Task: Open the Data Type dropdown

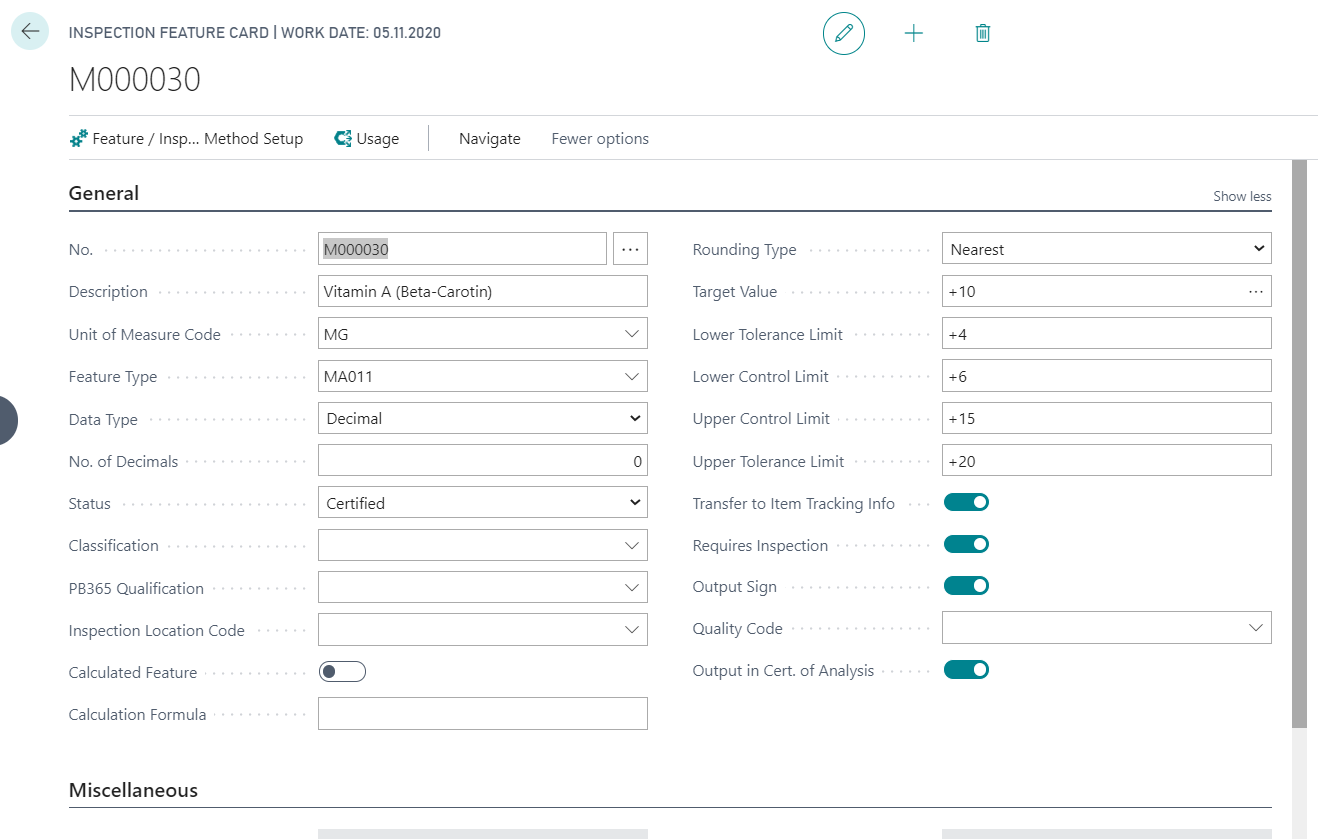Action: 483,418
